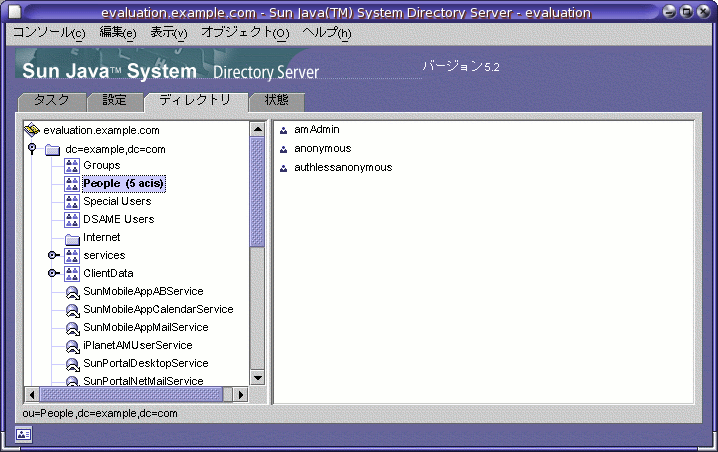The height and width of the screenshot is (452, 718).
Task: Select SunMobileAppMailService in the tree
Action: (146, 327)
